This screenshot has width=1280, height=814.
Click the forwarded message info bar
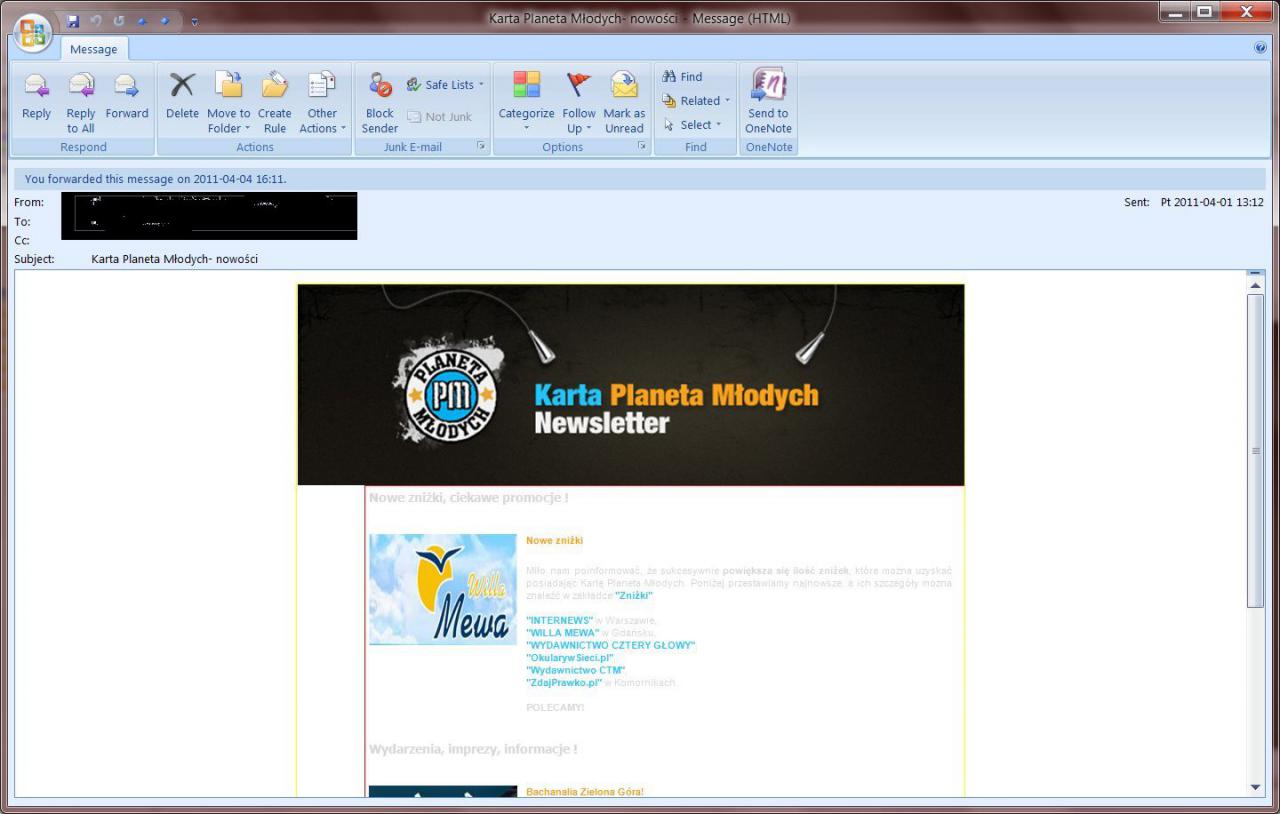(640, 179)
